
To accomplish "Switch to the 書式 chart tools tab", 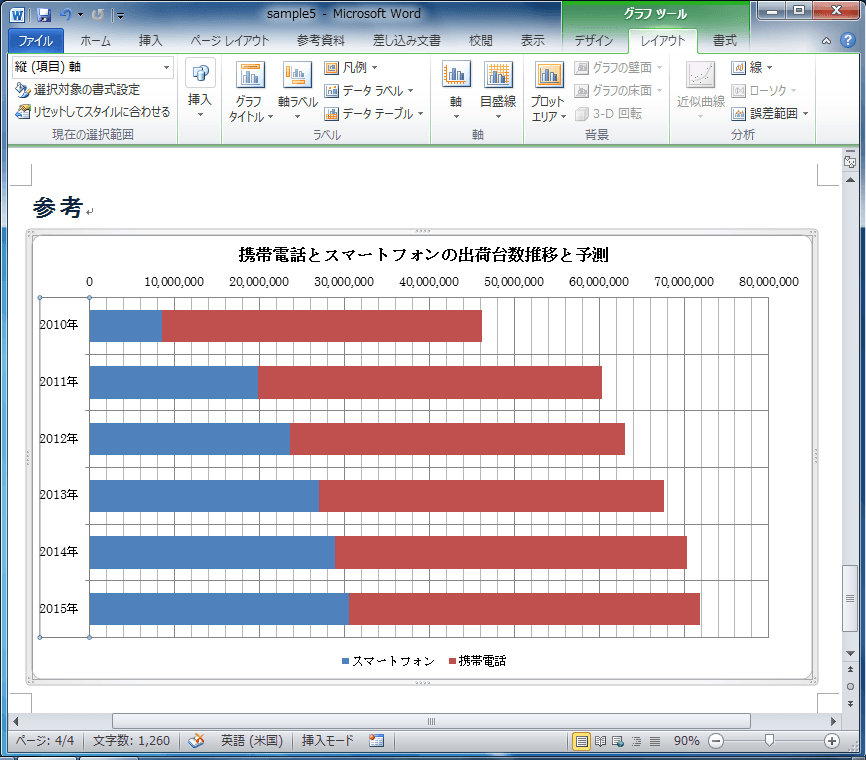I will pos(725,40).
